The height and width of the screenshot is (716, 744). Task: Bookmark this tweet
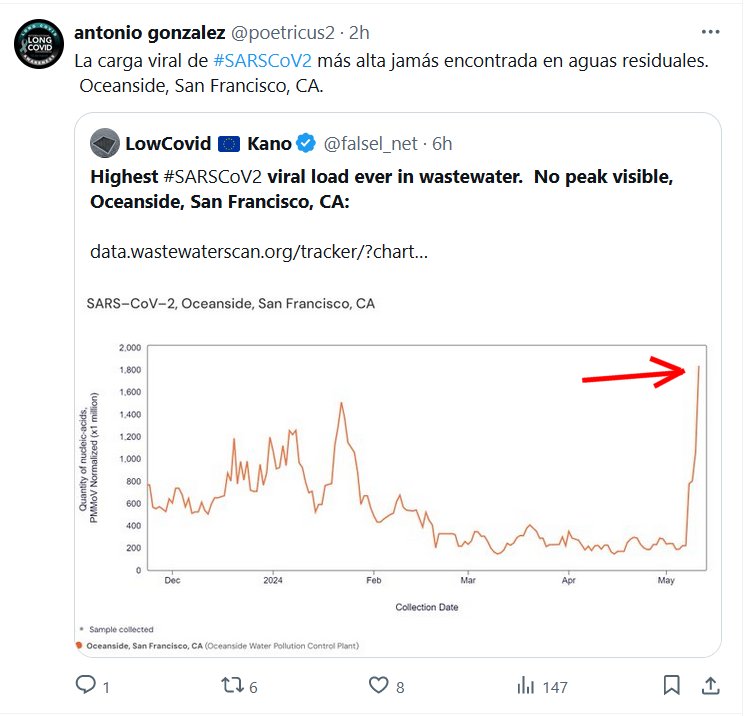(x=672, y=686)
